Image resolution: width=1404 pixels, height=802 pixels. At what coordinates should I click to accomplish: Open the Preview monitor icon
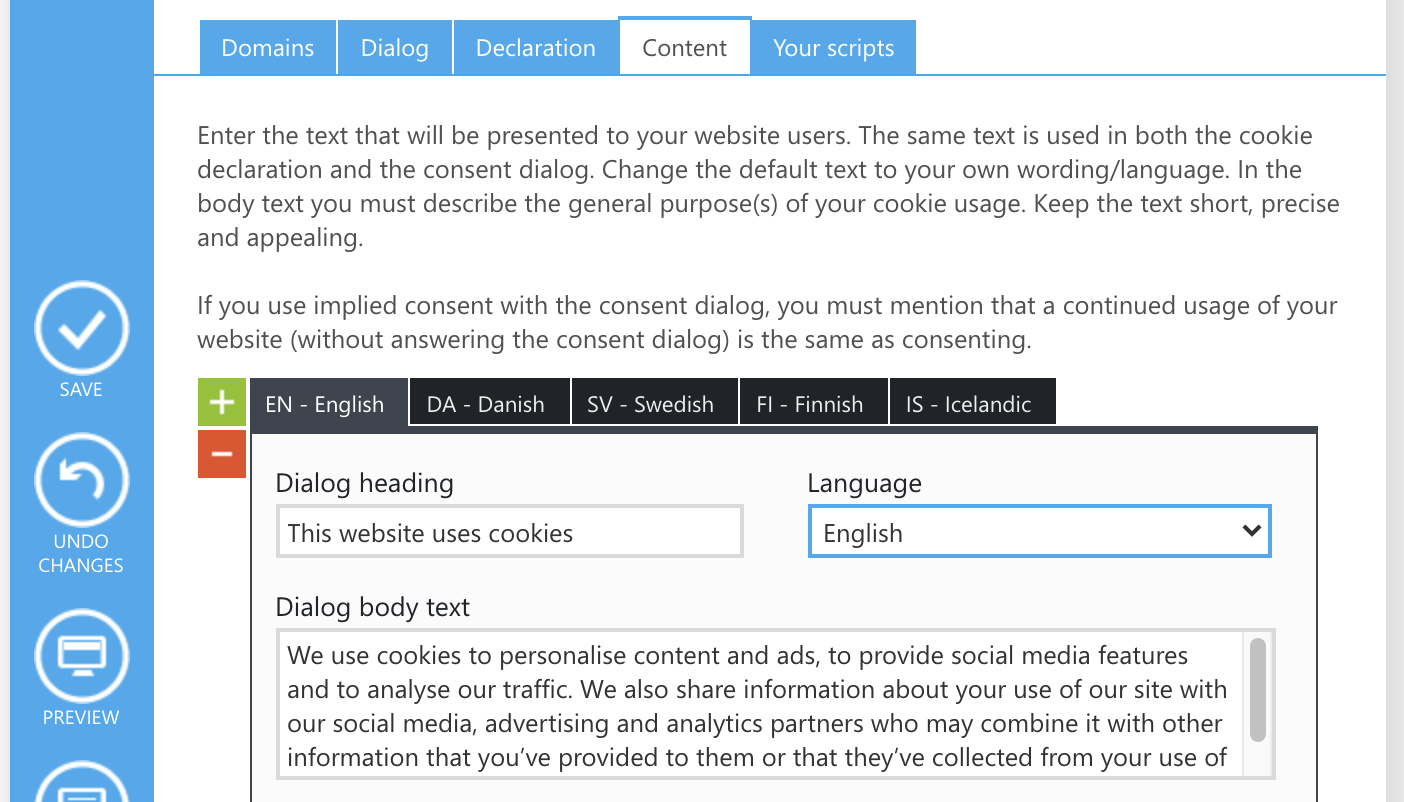81,656
